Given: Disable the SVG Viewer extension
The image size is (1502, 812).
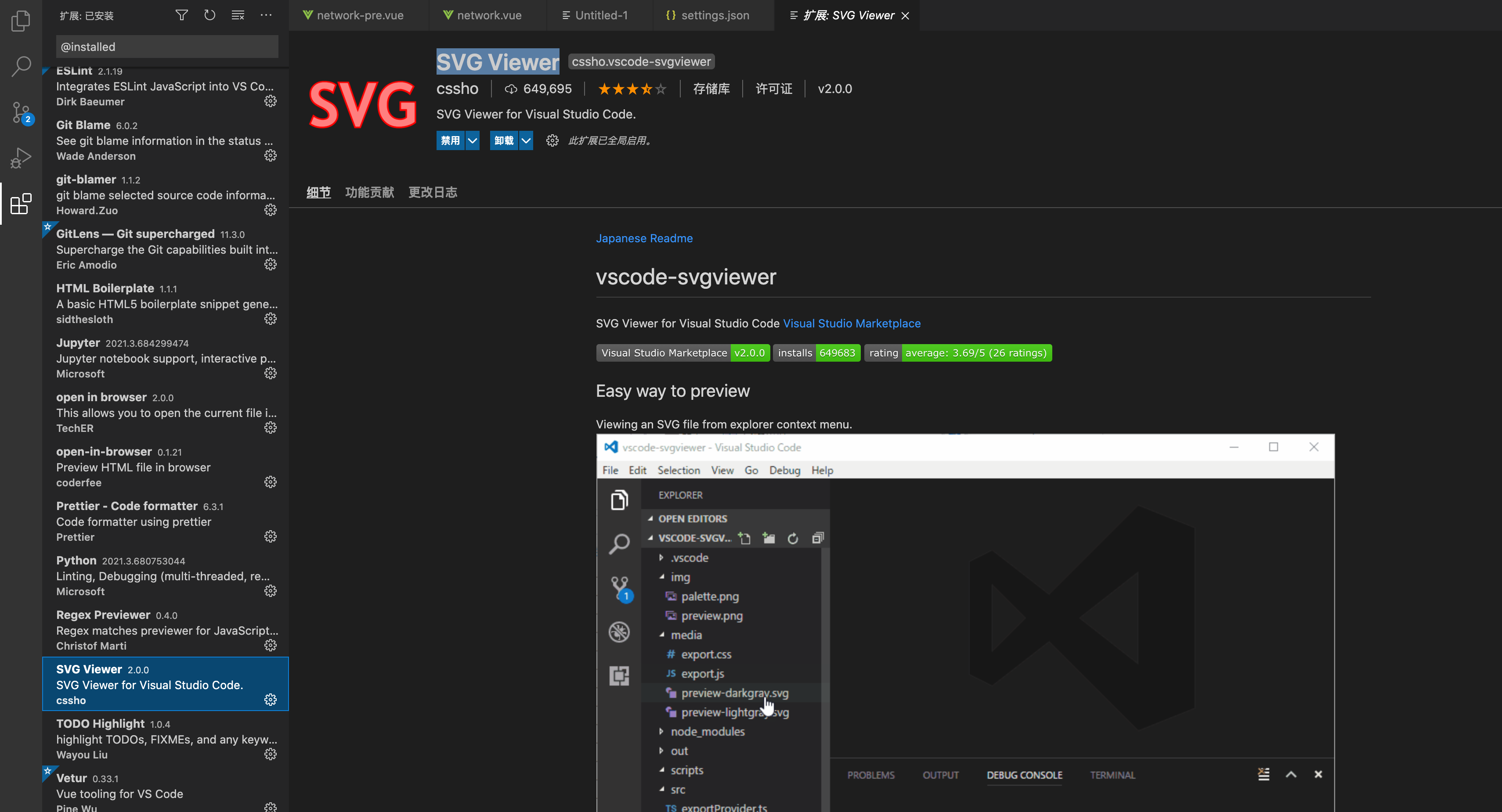Looking at the screenshot, I should click(450, 140).
